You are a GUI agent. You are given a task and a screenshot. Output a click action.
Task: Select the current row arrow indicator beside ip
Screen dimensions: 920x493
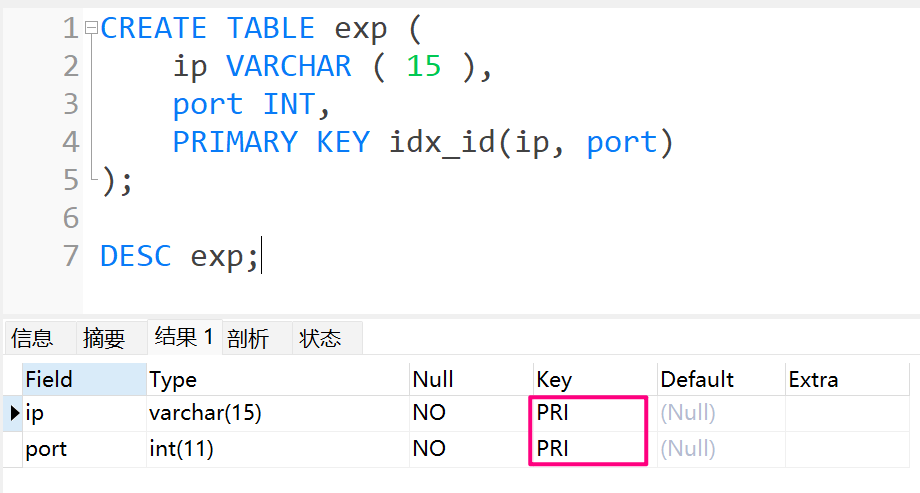tap(13, 413)
